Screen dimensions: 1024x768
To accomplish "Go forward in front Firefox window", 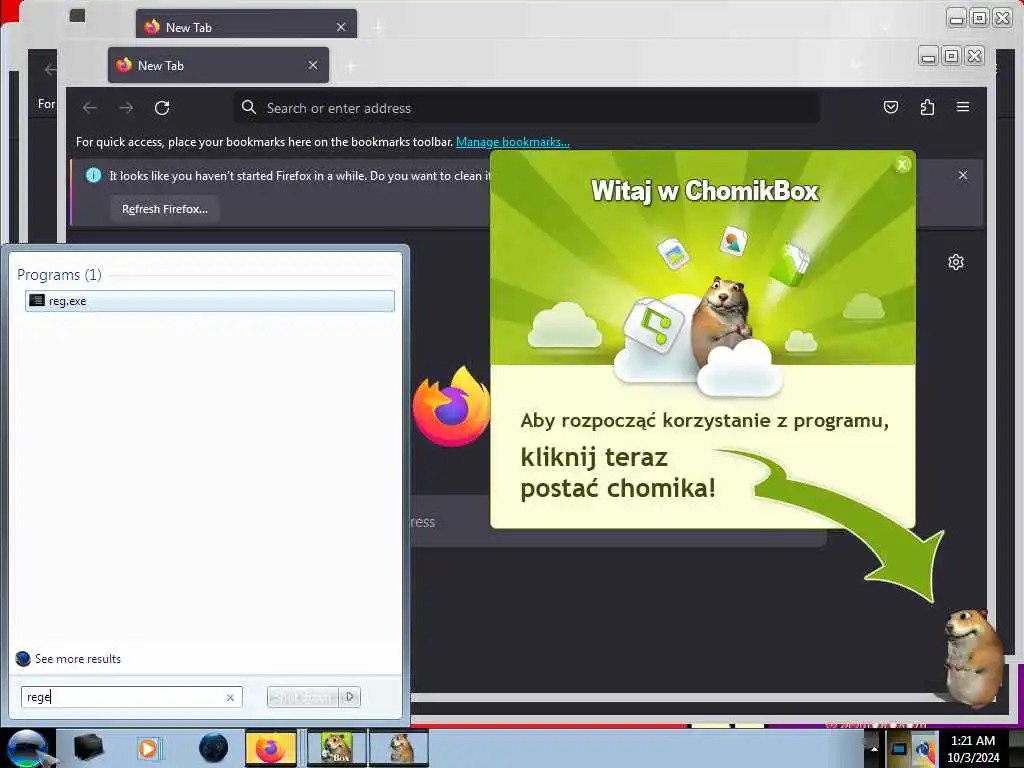I will click(x=126, y=108).
